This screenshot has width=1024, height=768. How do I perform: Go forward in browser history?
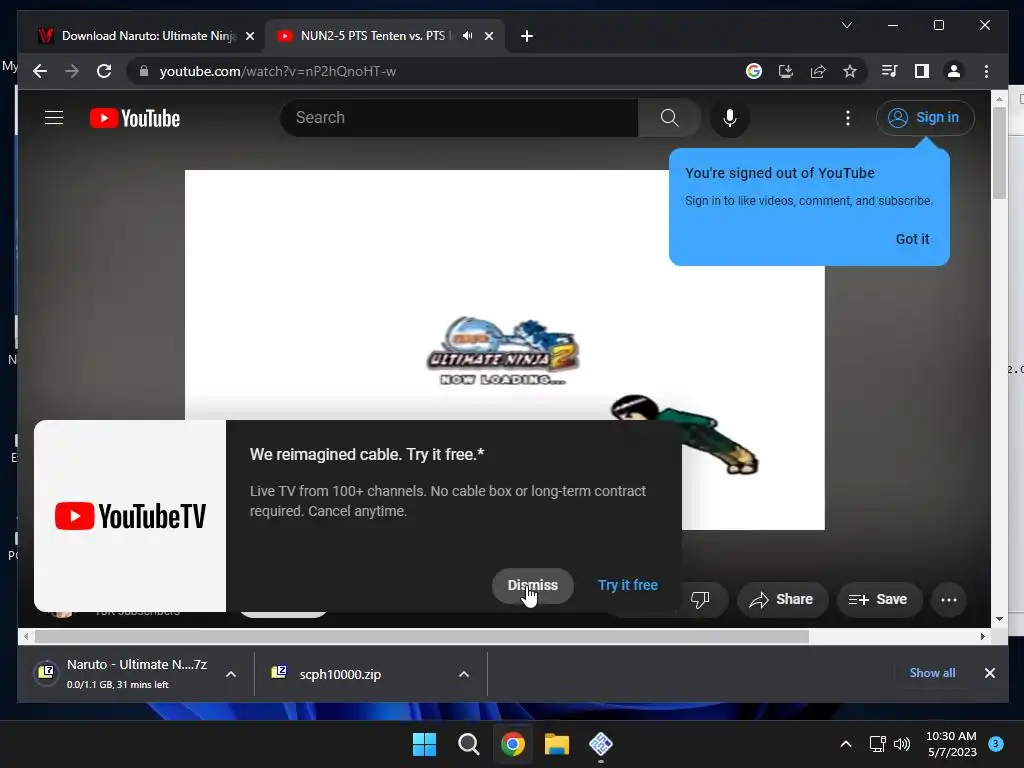click(x=72, y=71)
